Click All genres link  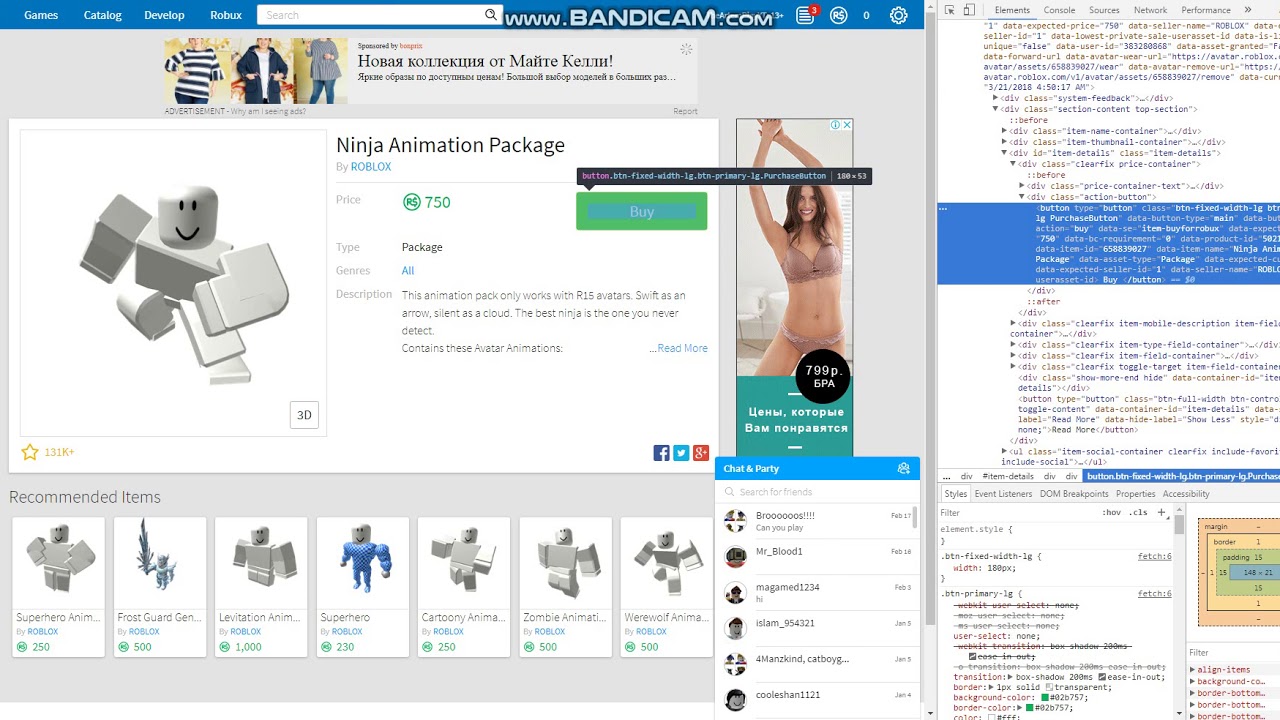pyautogui.click(x=408, y=271)
